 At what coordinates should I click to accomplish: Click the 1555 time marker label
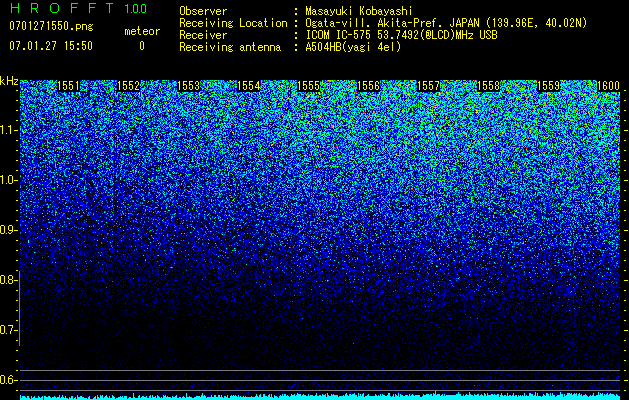[308, 86]
